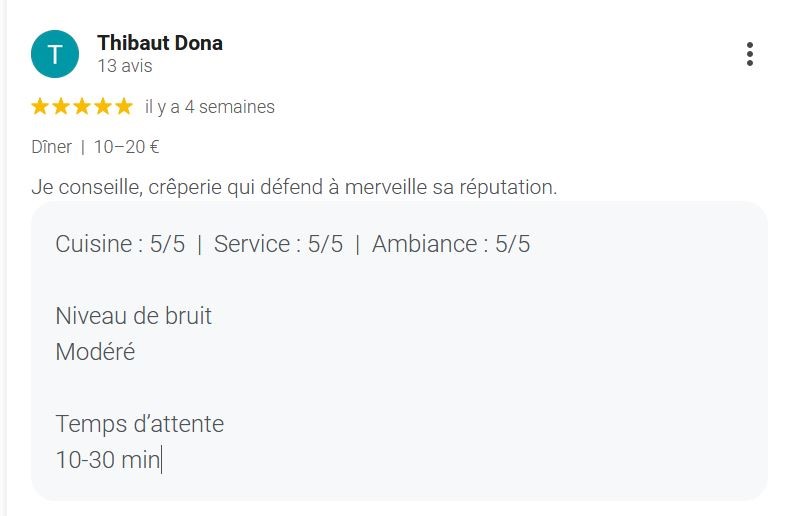Click the second yellow rating star

click(x=61, y=106)
